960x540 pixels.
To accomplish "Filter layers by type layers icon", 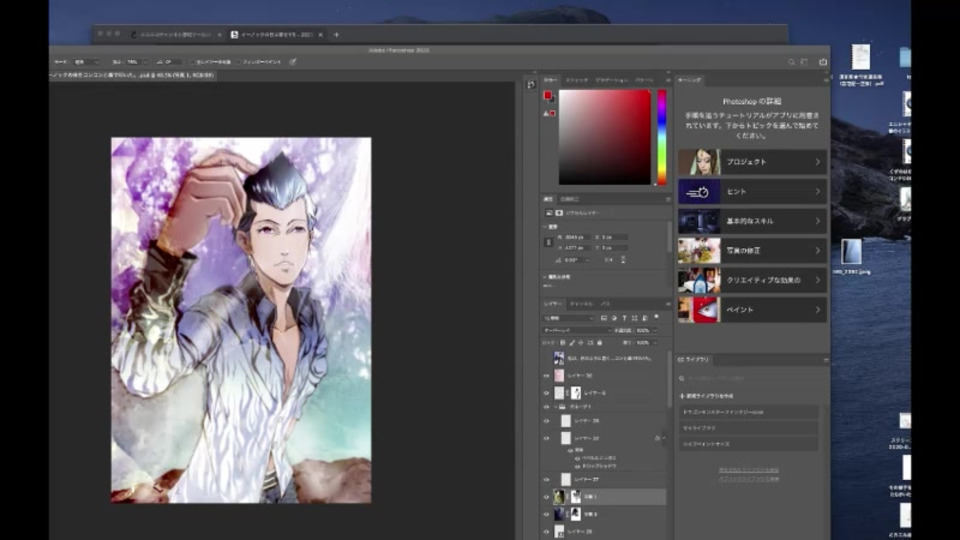I will point(624,318).
